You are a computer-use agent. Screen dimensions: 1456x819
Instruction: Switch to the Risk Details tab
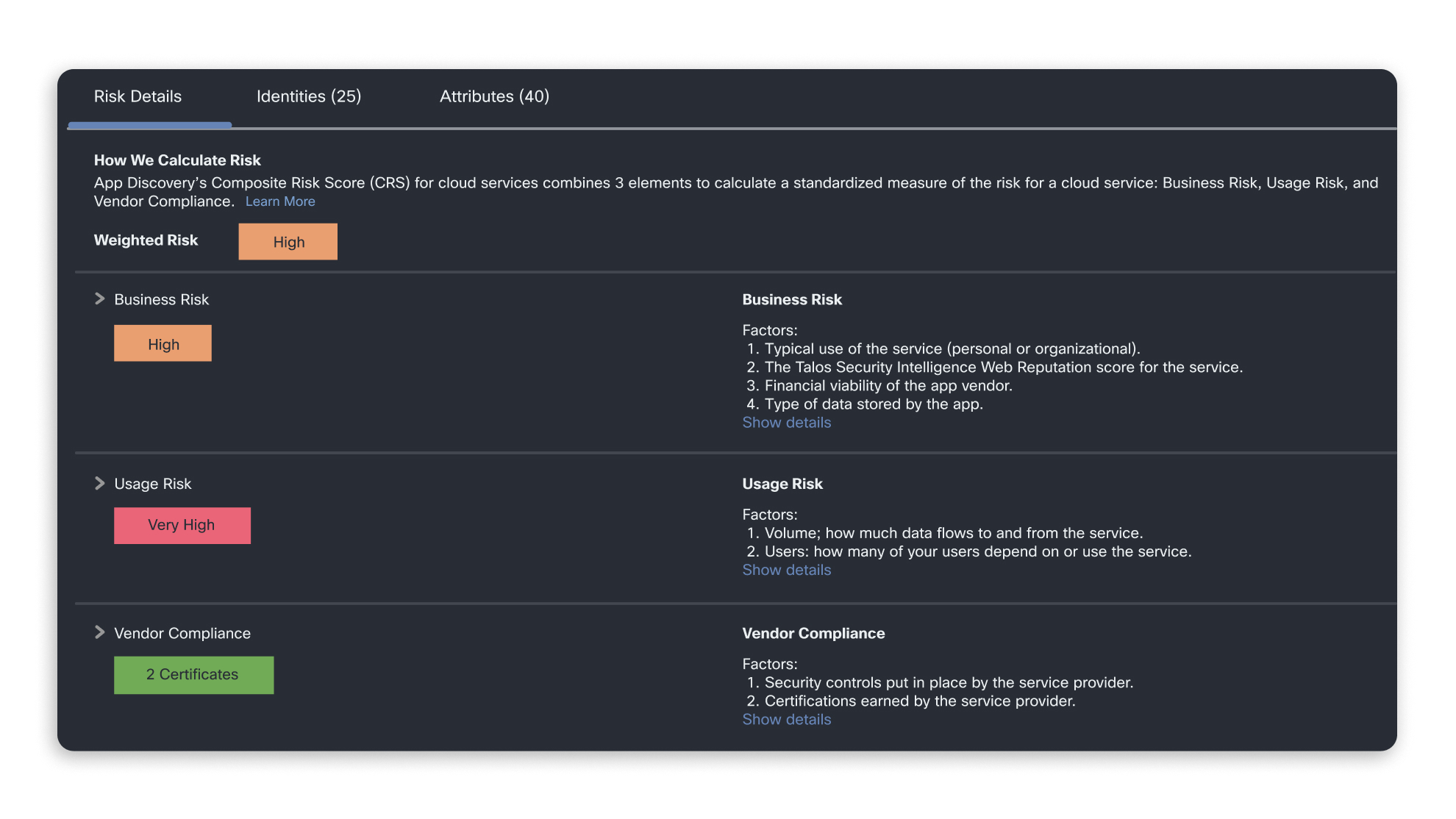tap(138, 96)
